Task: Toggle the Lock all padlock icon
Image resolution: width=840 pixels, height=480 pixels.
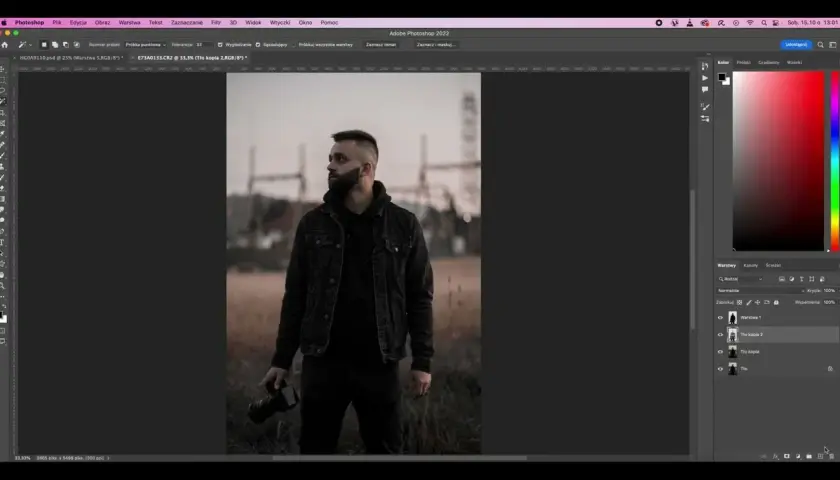Action: [776, 303]
